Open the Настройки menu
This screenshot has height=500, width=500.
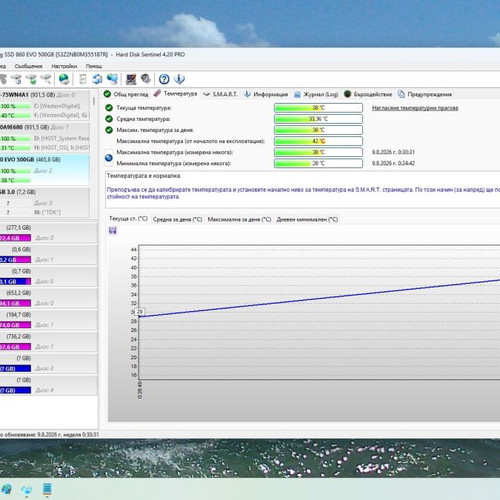64,66
